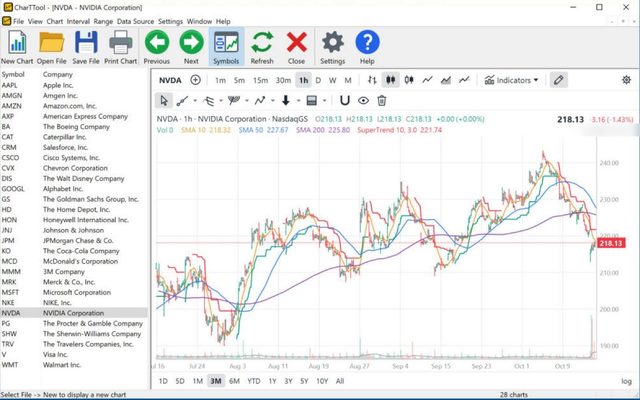640x400 pixels.
Task: Open the Indicators dropdown
Action: pos(511,80)
